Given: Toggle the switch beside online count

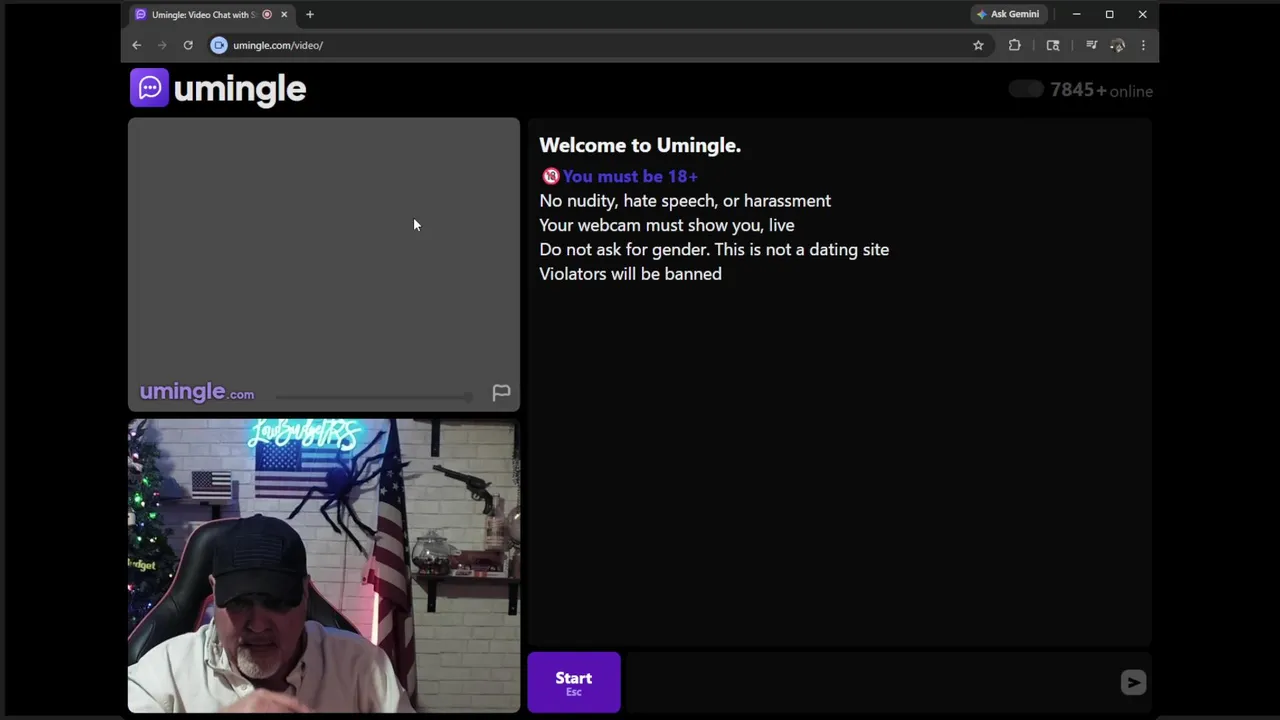Looking at the screenshot, I should click(x=1026, y=90).
